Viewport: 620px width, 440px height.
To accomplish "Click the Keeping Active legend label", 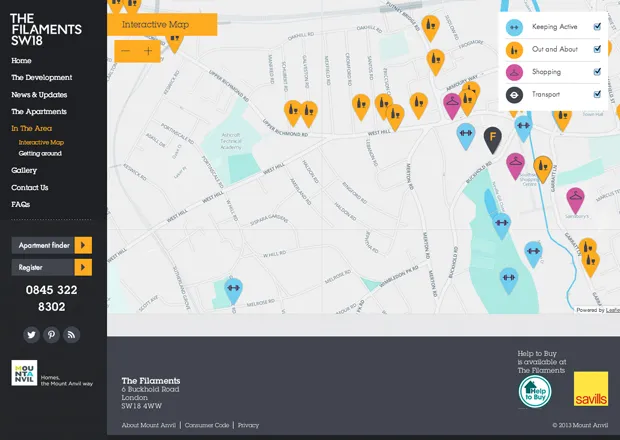I will click(x=554, y=26).
